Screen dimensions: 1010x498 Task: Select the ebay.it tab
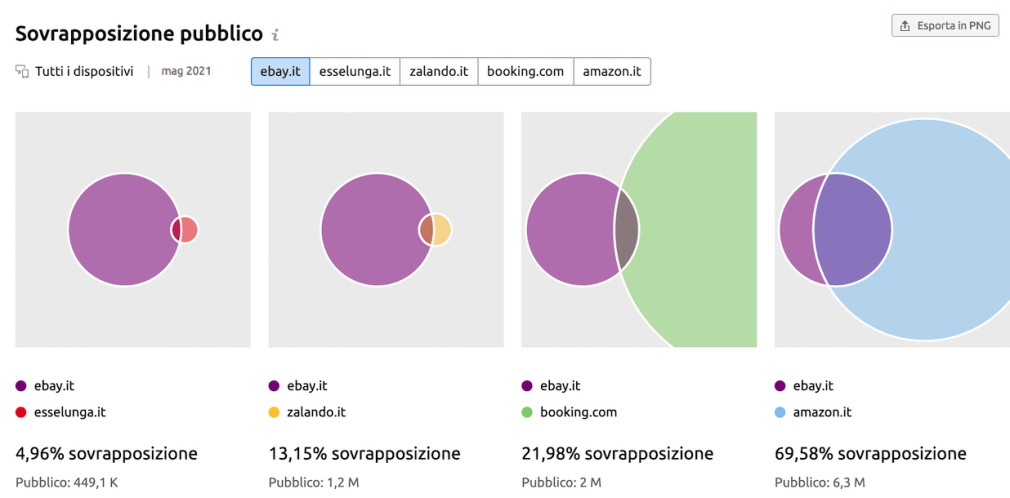(281, 72)
